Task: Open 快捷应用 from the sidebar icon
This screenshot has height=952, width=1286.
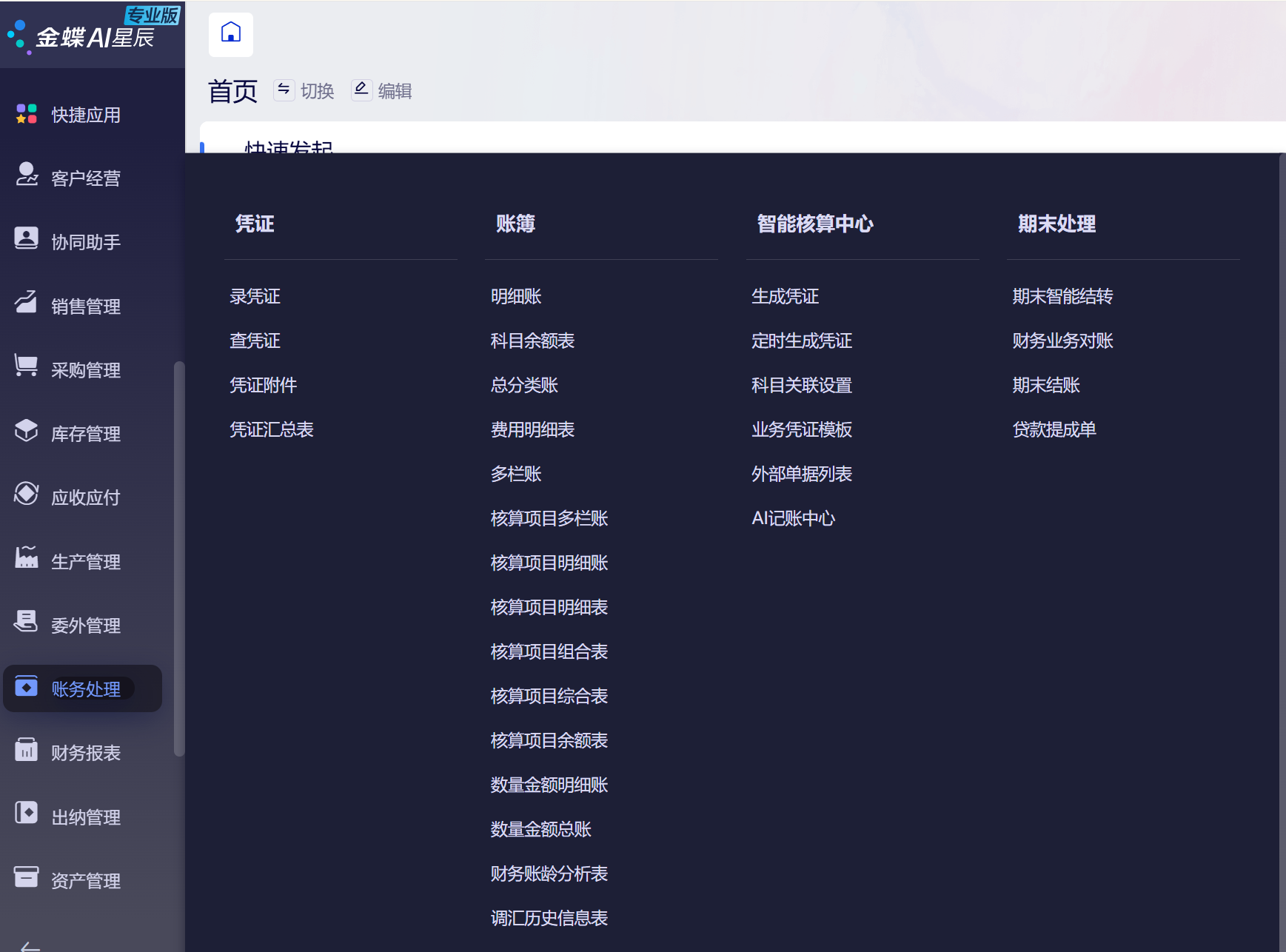Action: click(x=27, y=114)
